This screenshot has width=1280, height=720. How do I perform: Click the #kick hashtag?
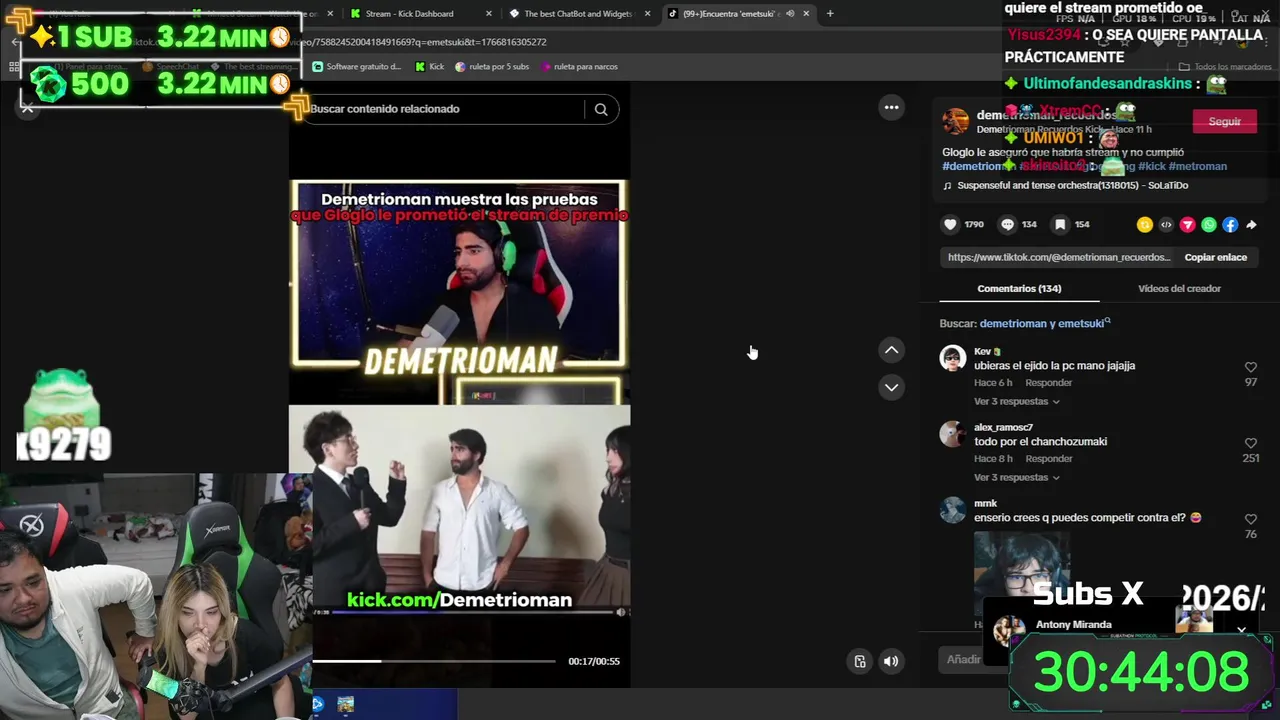[x=1151, y=167]
